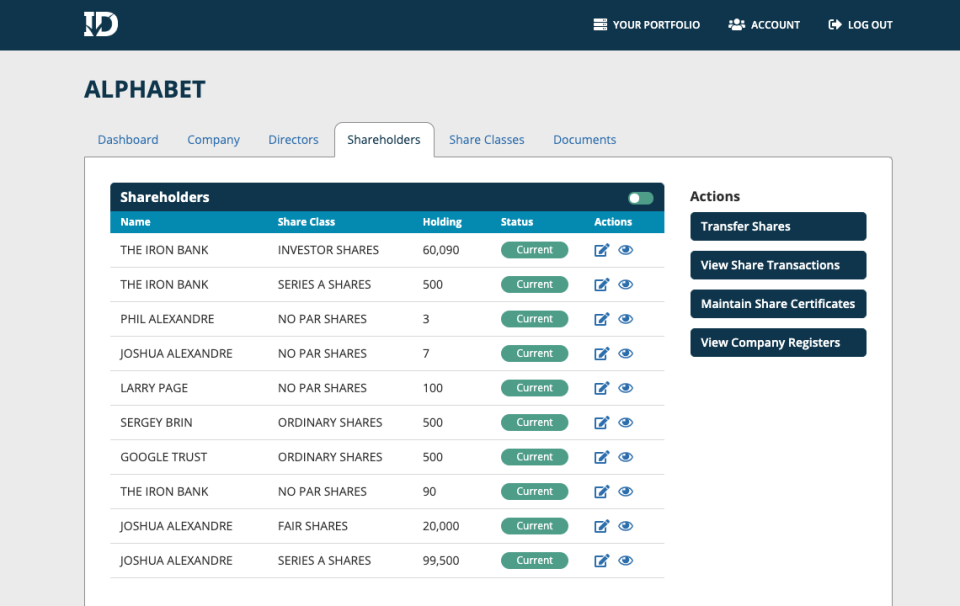This screenshot has width=960, height=606.
Task: Click the Account icon in the header
Action: pos(737,24)
